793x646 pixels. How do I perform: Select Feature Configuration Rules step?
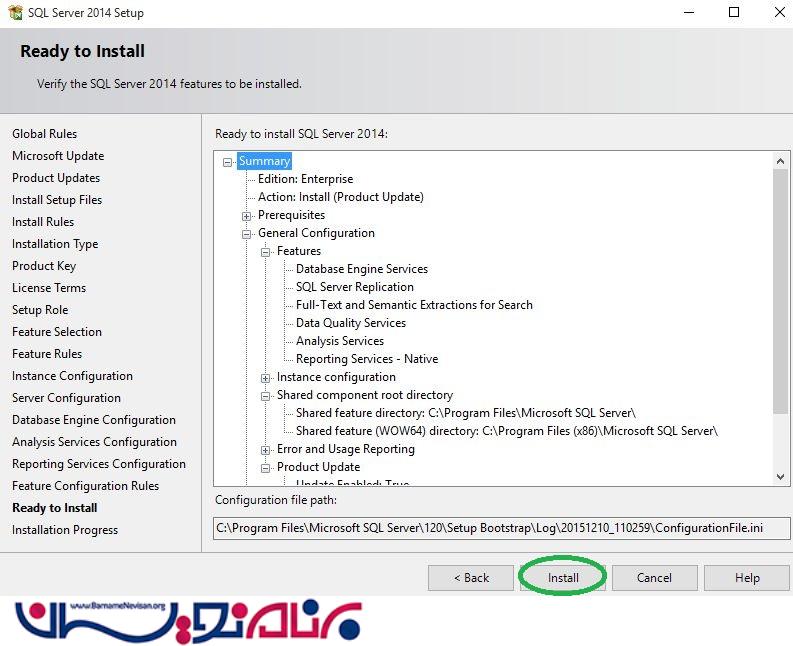85,486
